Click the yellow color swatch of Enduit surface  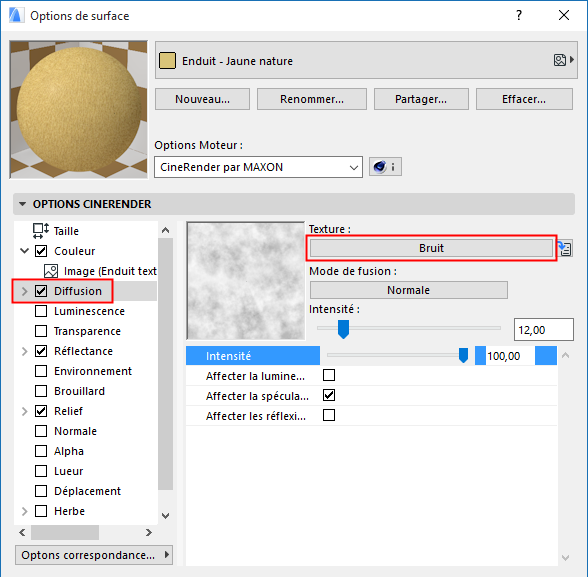[167, 61]
